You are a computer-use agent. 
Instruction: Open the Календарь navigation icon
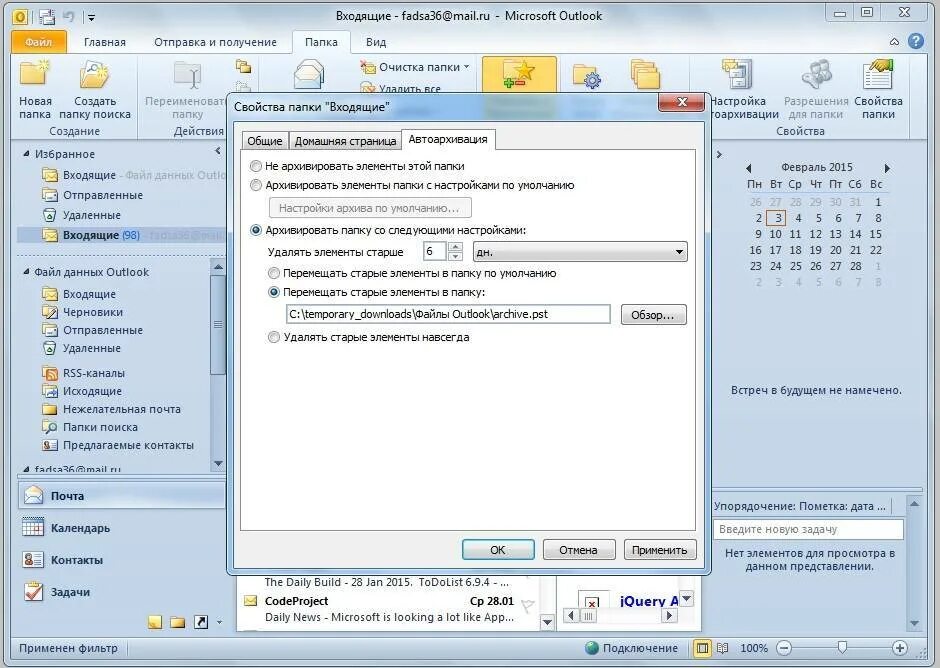tap(33, 527)
